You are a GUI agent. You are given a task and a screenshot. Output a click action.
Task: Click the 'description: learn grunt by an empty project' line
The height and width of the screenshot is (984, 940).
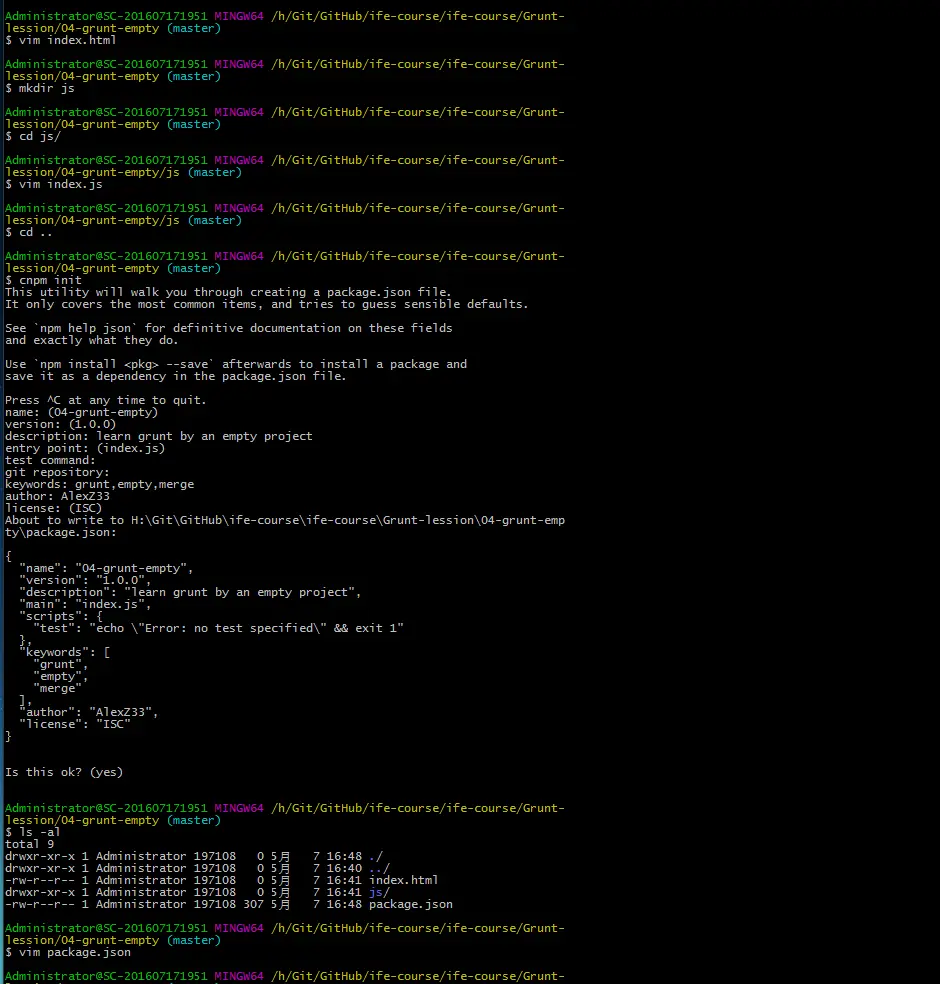[x=159, y=436]
